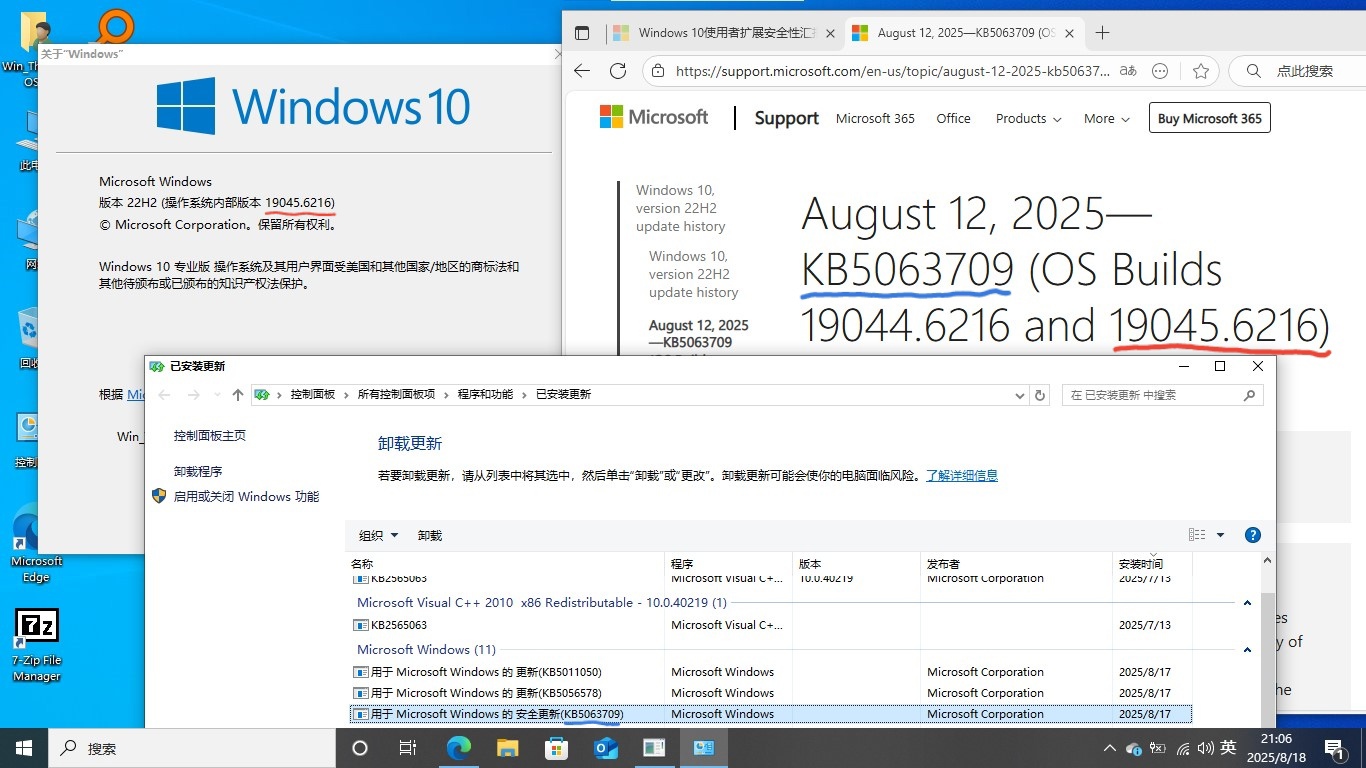Open notification center icon

1333,748
